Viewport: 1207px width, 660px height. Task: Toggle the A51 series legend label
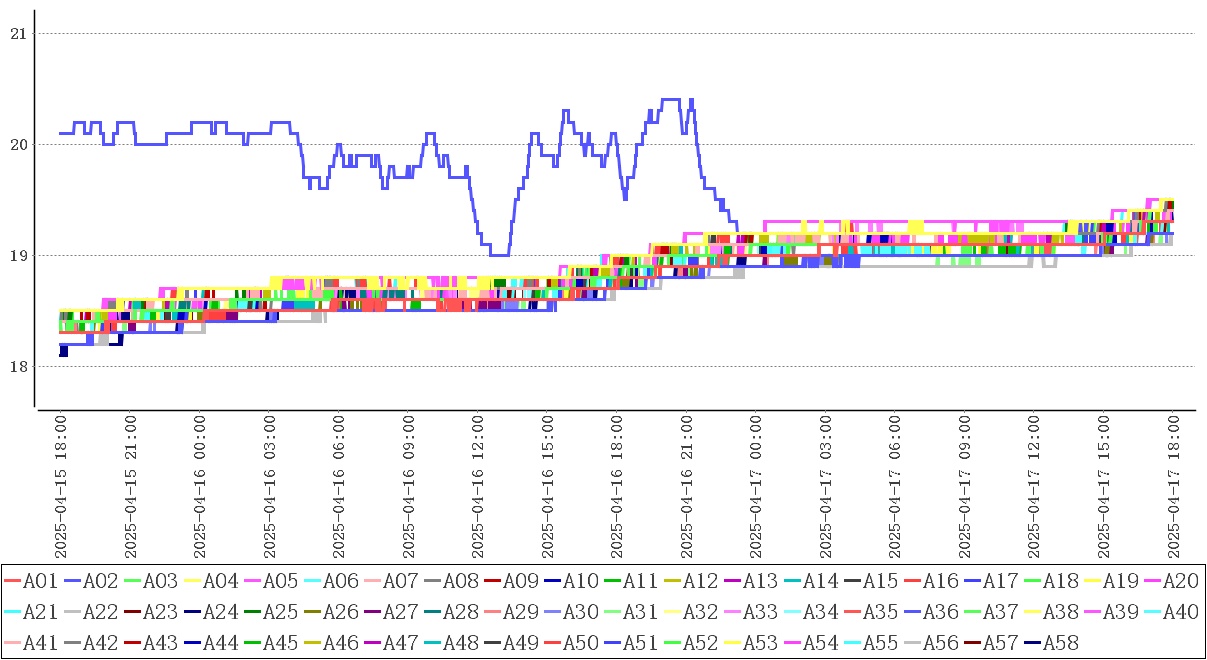coord(640,642)
